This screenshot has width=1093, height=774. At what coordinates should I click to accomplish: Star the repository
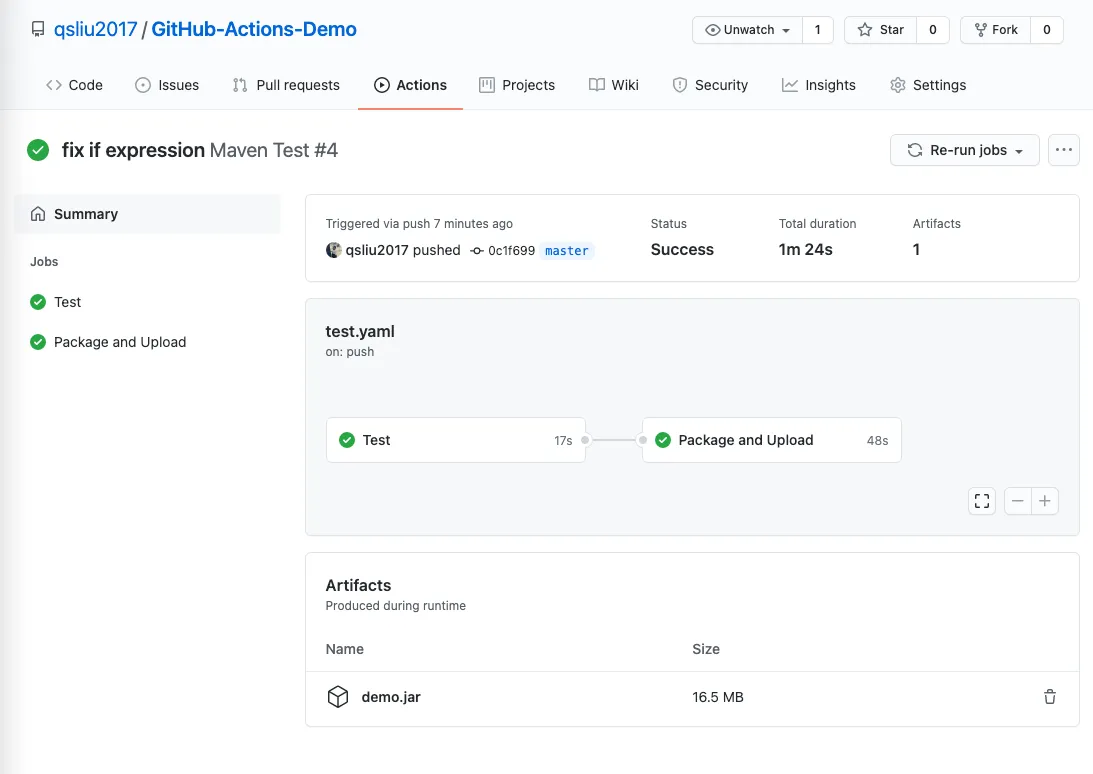pos(880,30)
